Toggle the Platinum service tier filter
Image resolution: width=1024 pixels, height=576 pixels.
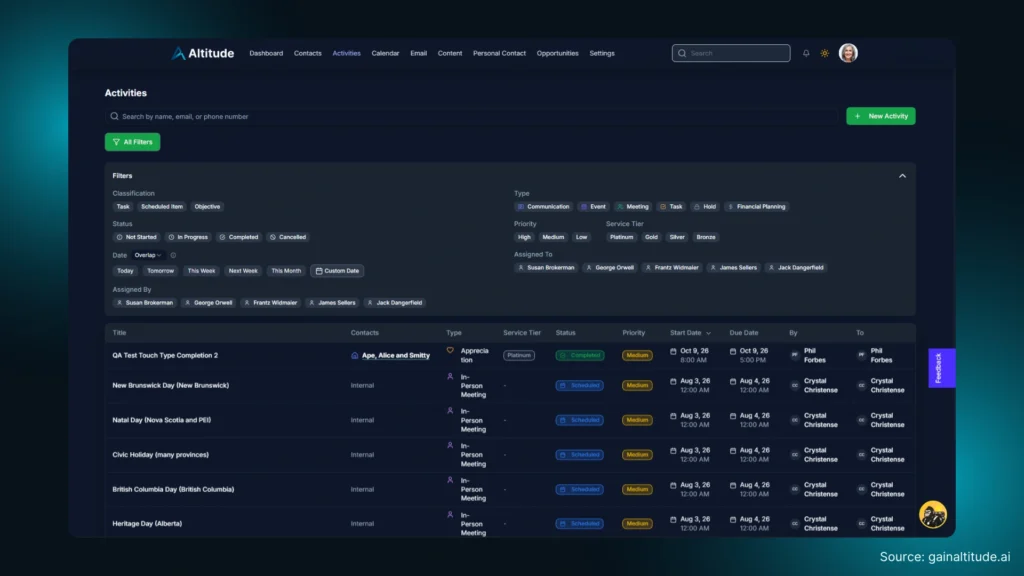point(621,237)
